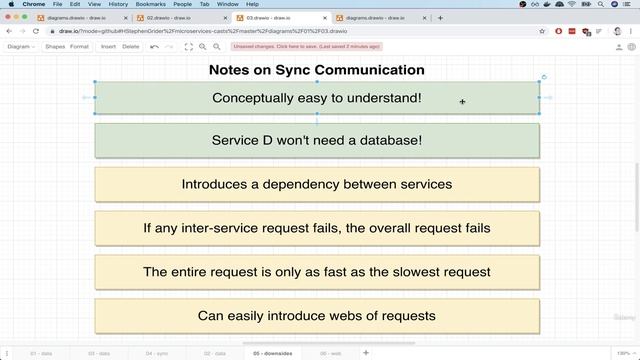Open the Insert menu in toolbar
Viewport: 640px width, 360px height.
(x=108, y=47)
